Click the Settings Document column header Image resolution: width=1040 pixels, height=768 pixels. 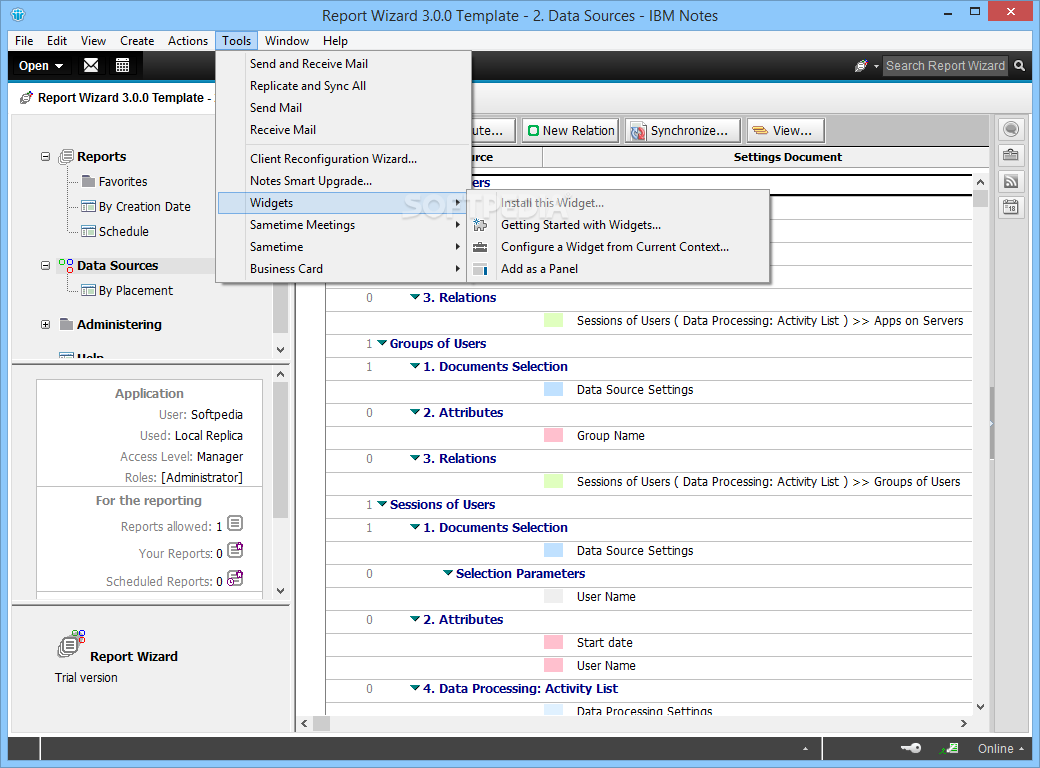pos(787,157)
